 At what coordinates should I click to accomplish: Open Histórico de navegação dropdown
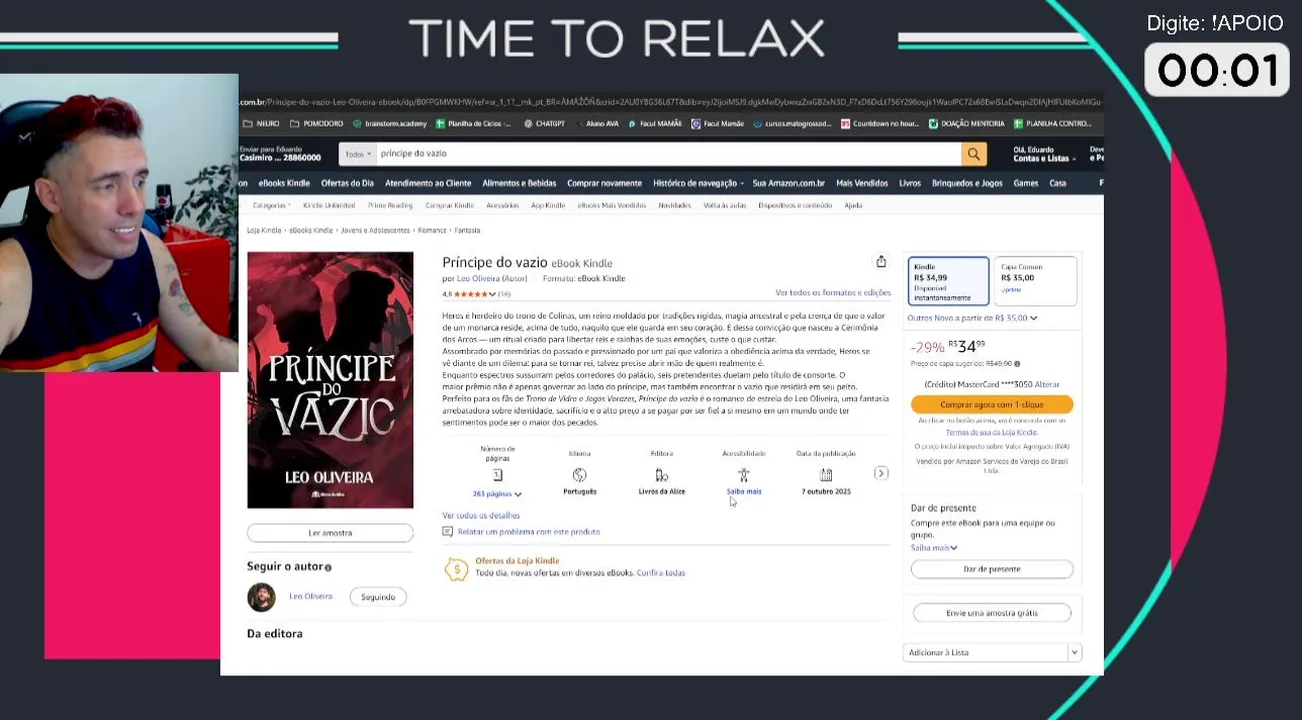coord(698,183)
